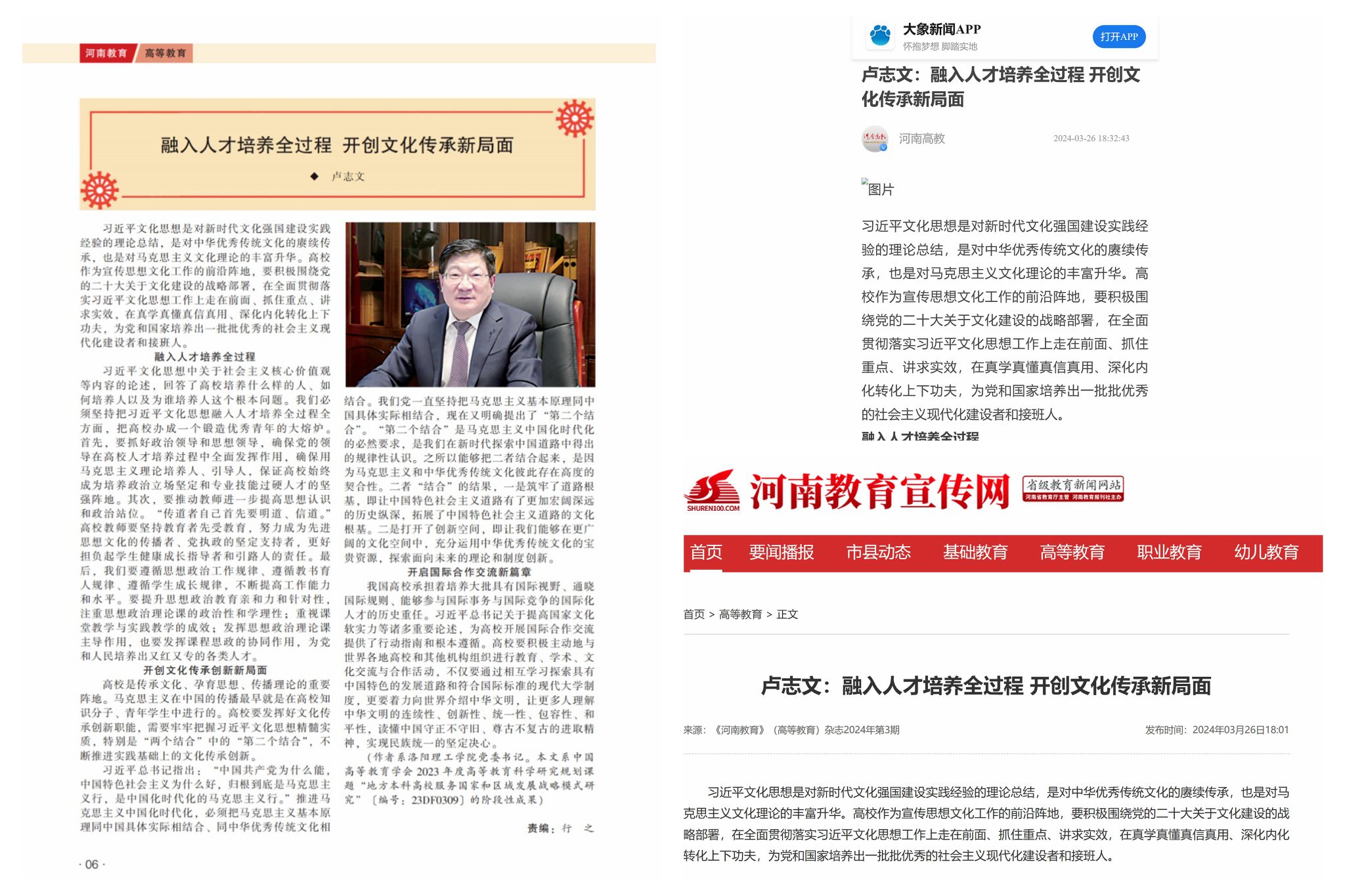Image resolution: width=1345 pixels, height=896 pixels.
Task: Click the 河南高教 author name
Action: point(921,139)
